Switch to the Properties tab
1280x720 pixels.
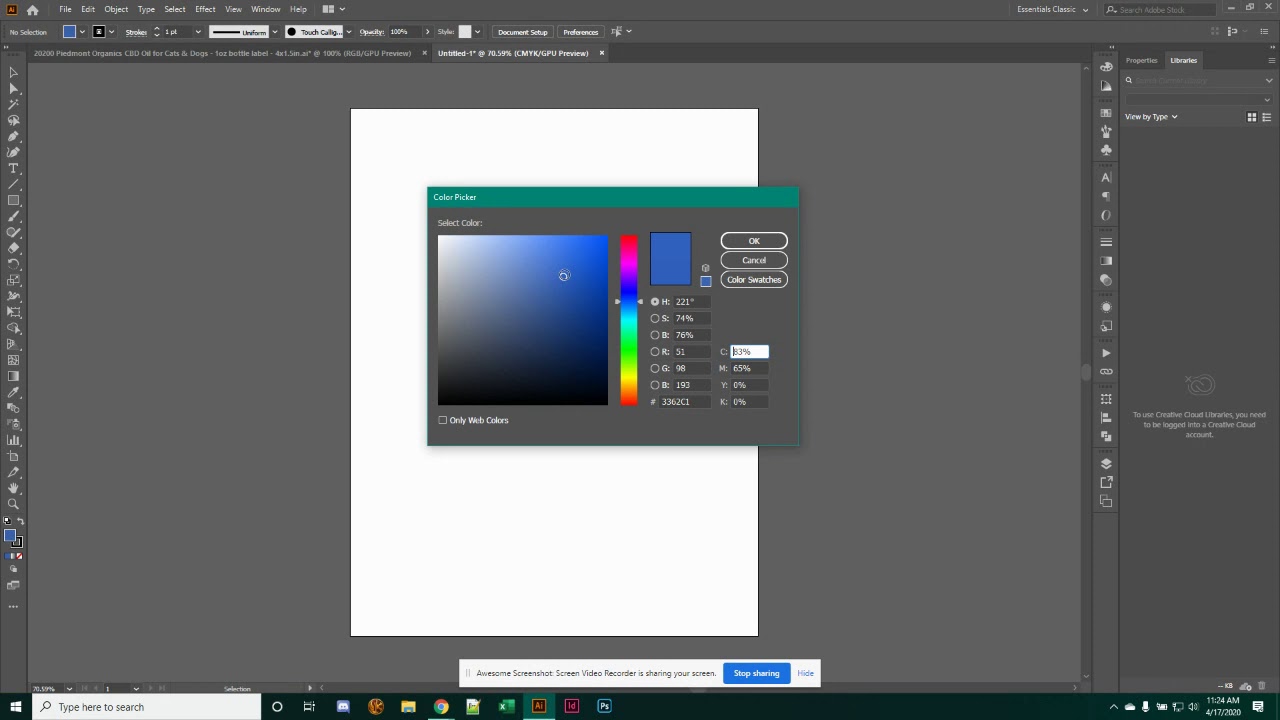pyautogui.click(x=1141, y=60)
